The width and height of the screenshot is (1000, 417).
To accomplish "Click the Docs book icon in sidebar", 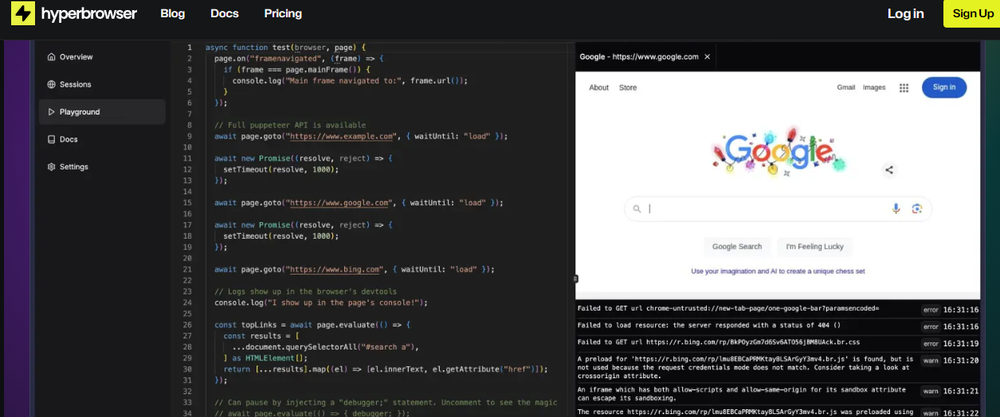I will coord(51,139).
